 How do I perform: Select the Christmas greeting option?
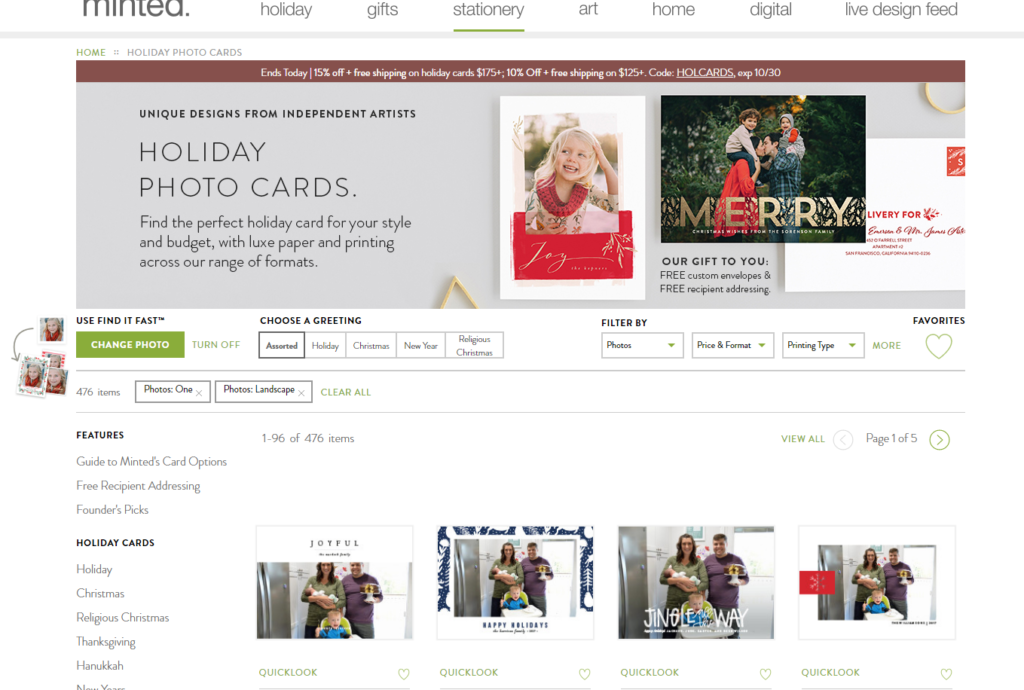(371, 345)
